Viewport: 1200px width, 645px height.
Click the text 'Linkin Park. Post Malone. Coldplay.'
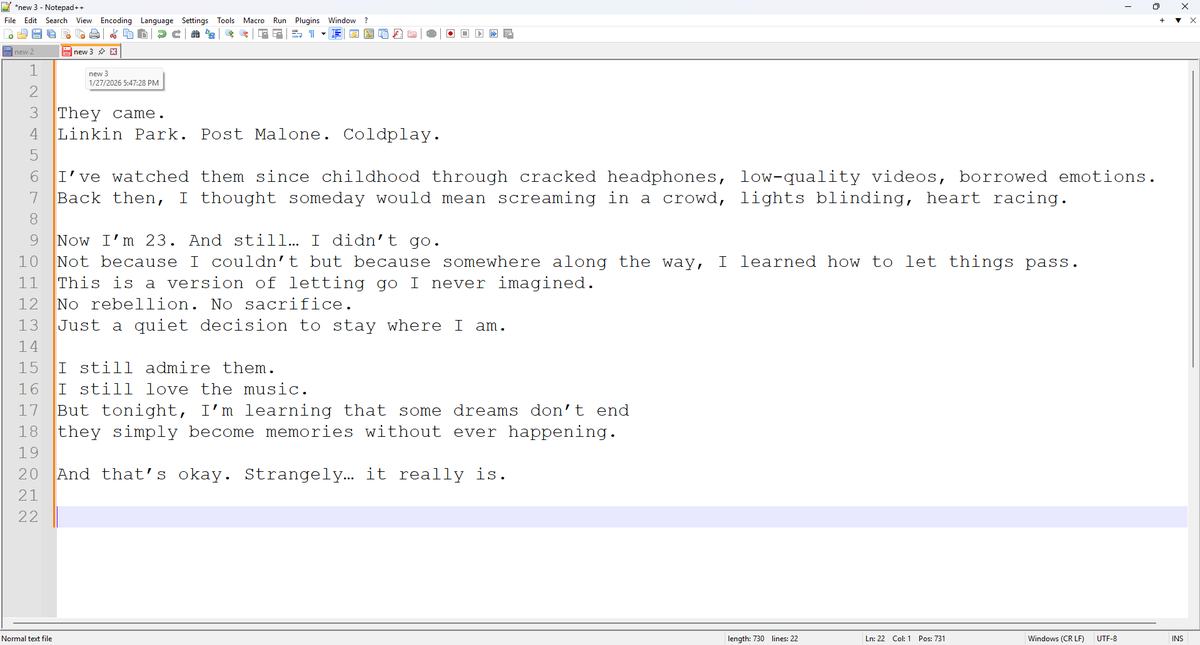tap(248, 134)
